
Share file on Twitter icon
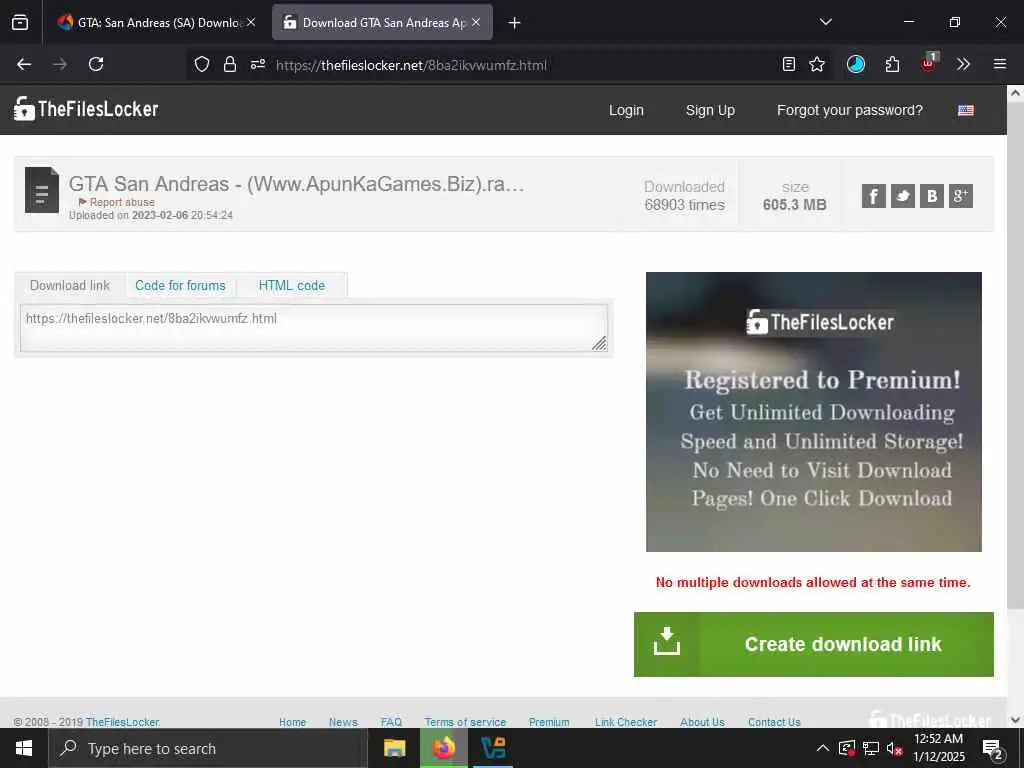pos(903,196)
